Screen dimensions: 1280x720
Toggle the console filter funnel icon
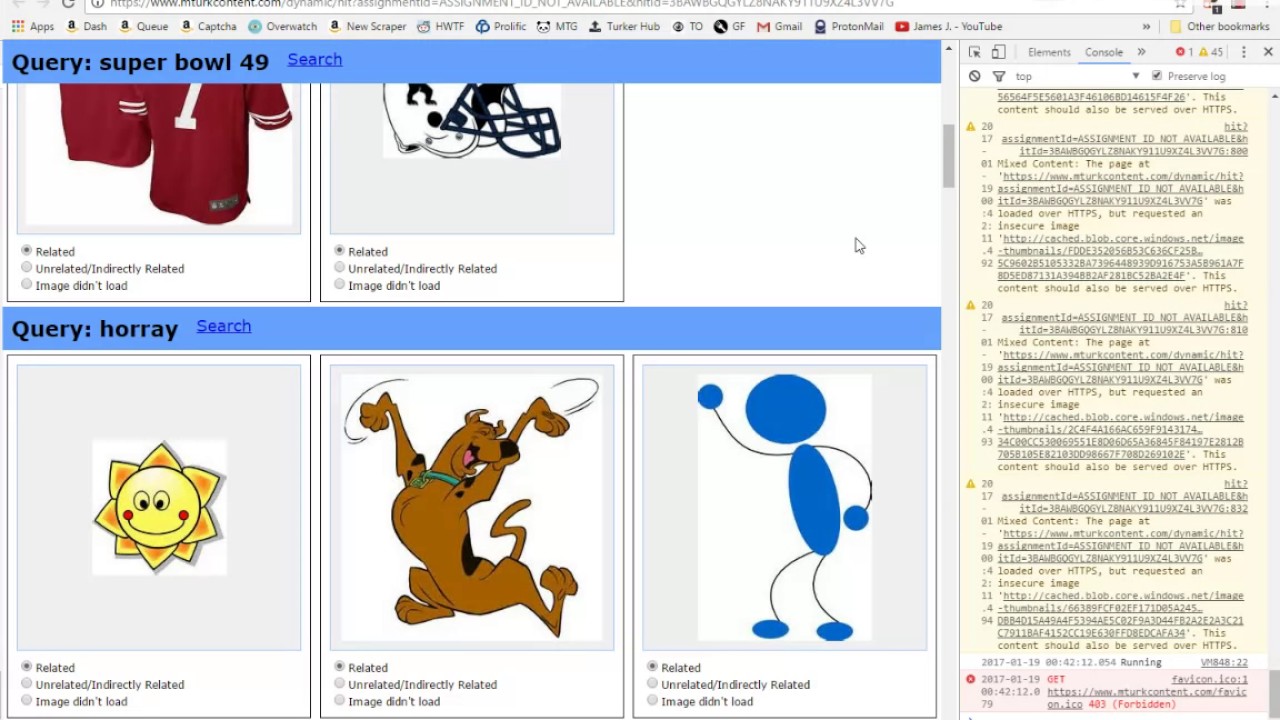pos(998,76)
